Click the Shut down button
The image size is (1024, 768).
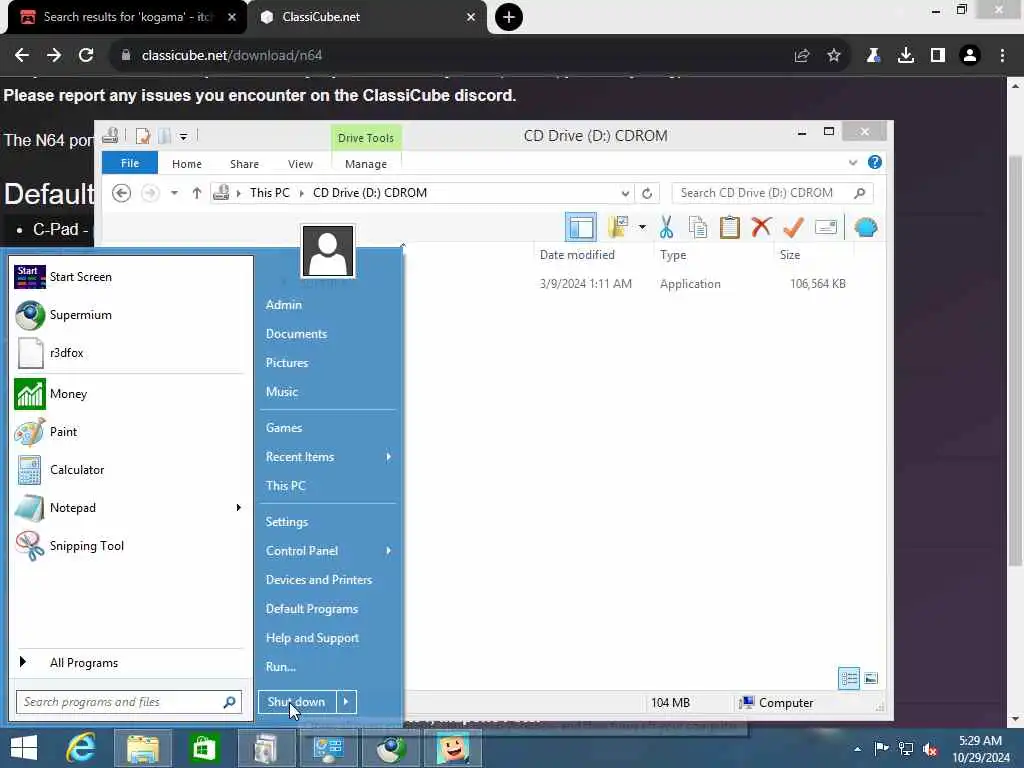click(297, 702)
